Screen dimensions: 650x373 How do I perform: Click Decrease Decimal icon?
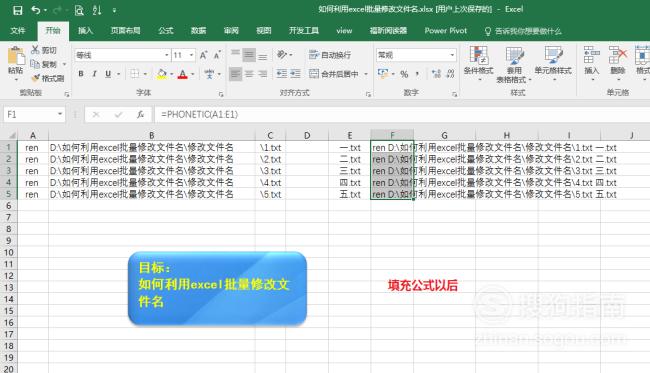coord(451,74)
